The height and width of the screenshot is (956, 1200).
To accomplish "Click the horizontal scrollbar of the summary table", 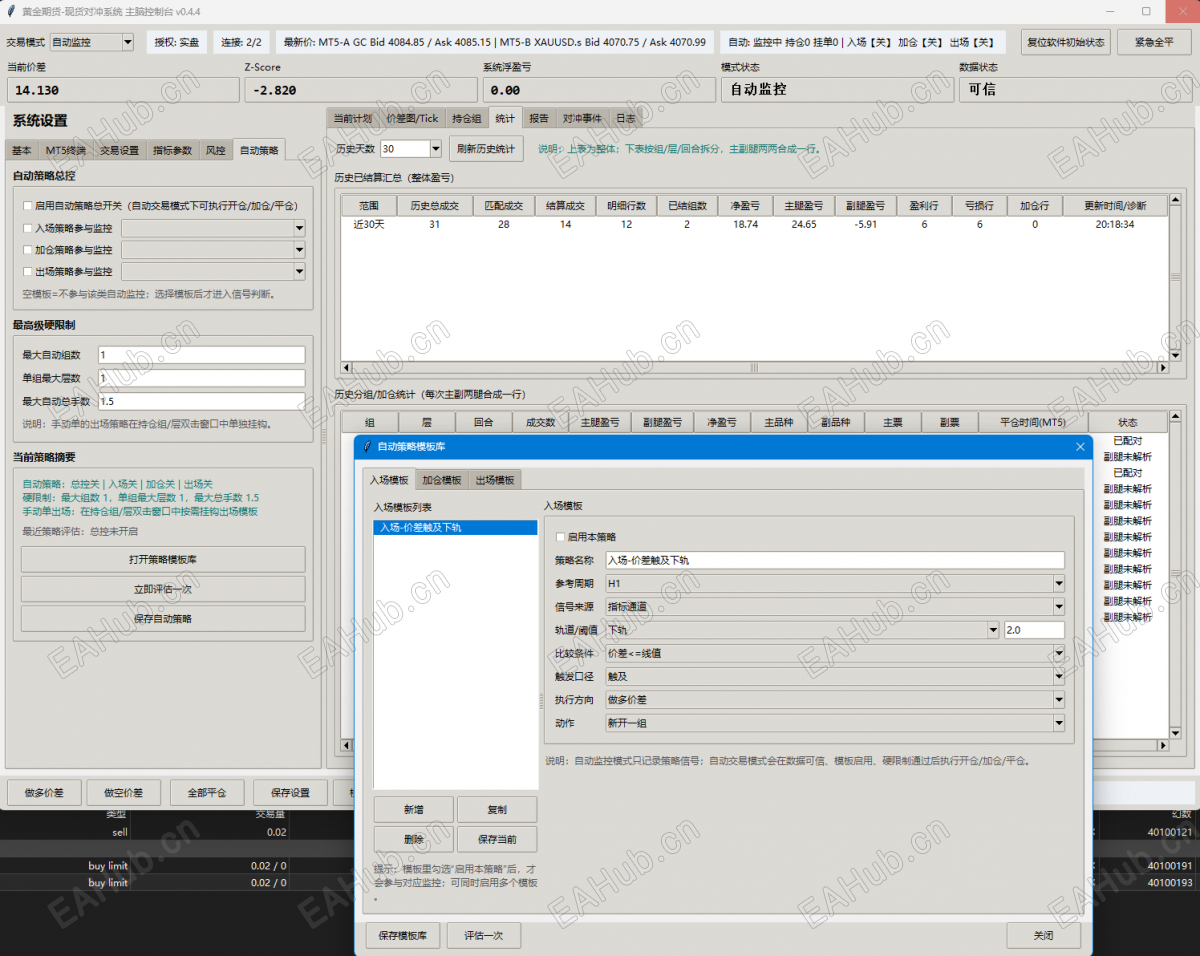I will 755,368.
